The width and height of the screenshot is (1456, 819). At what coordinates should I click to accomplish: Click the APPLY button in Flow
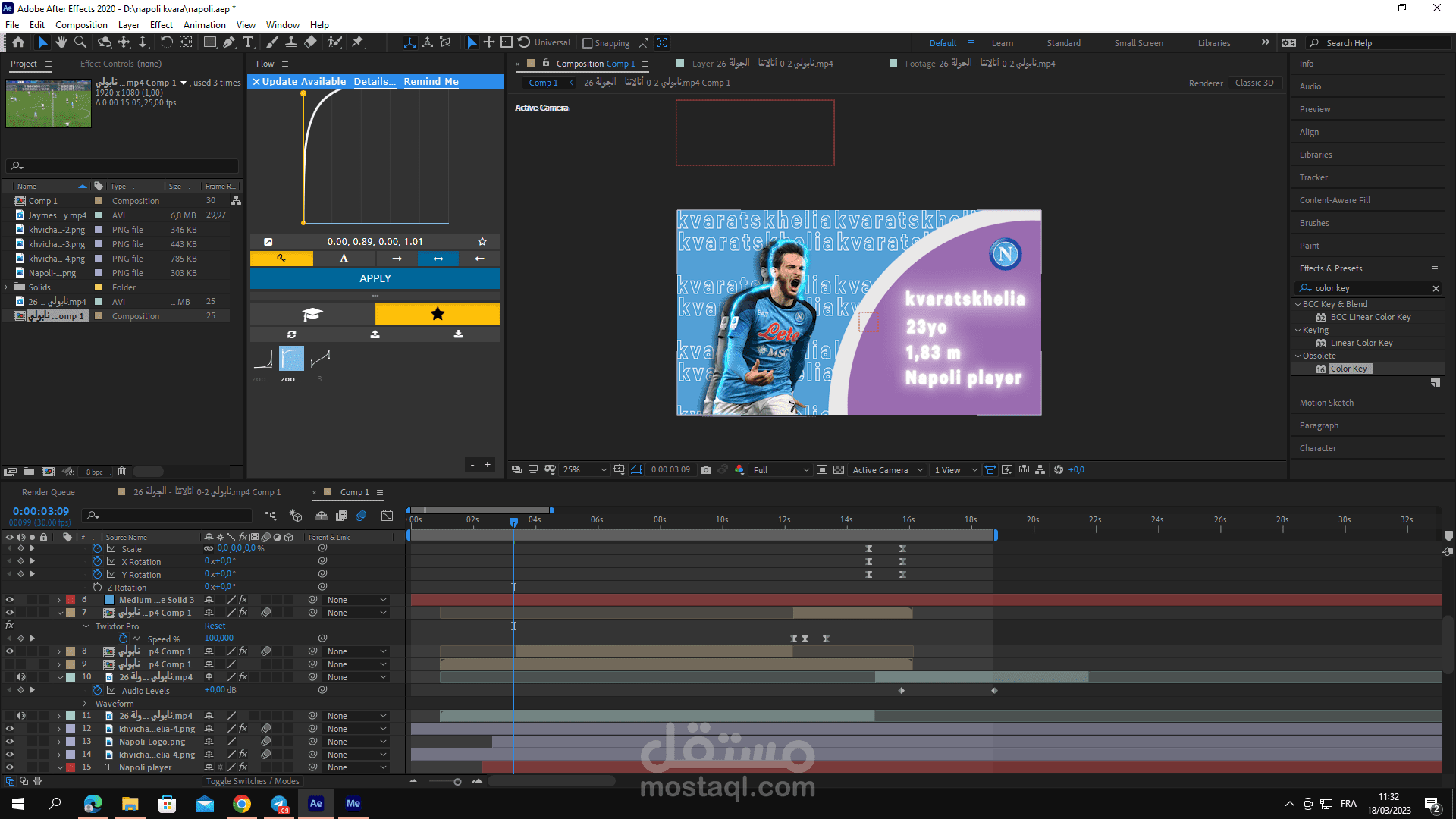375,278
